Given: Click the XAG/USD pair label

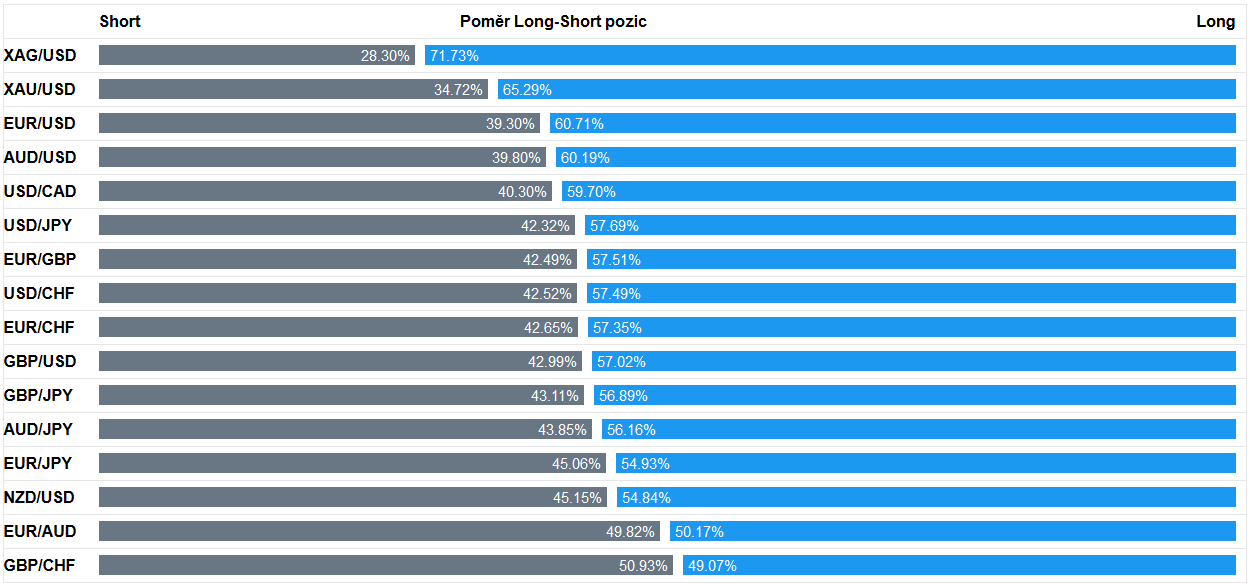Looking at the screenshot, I should point(40,56).
